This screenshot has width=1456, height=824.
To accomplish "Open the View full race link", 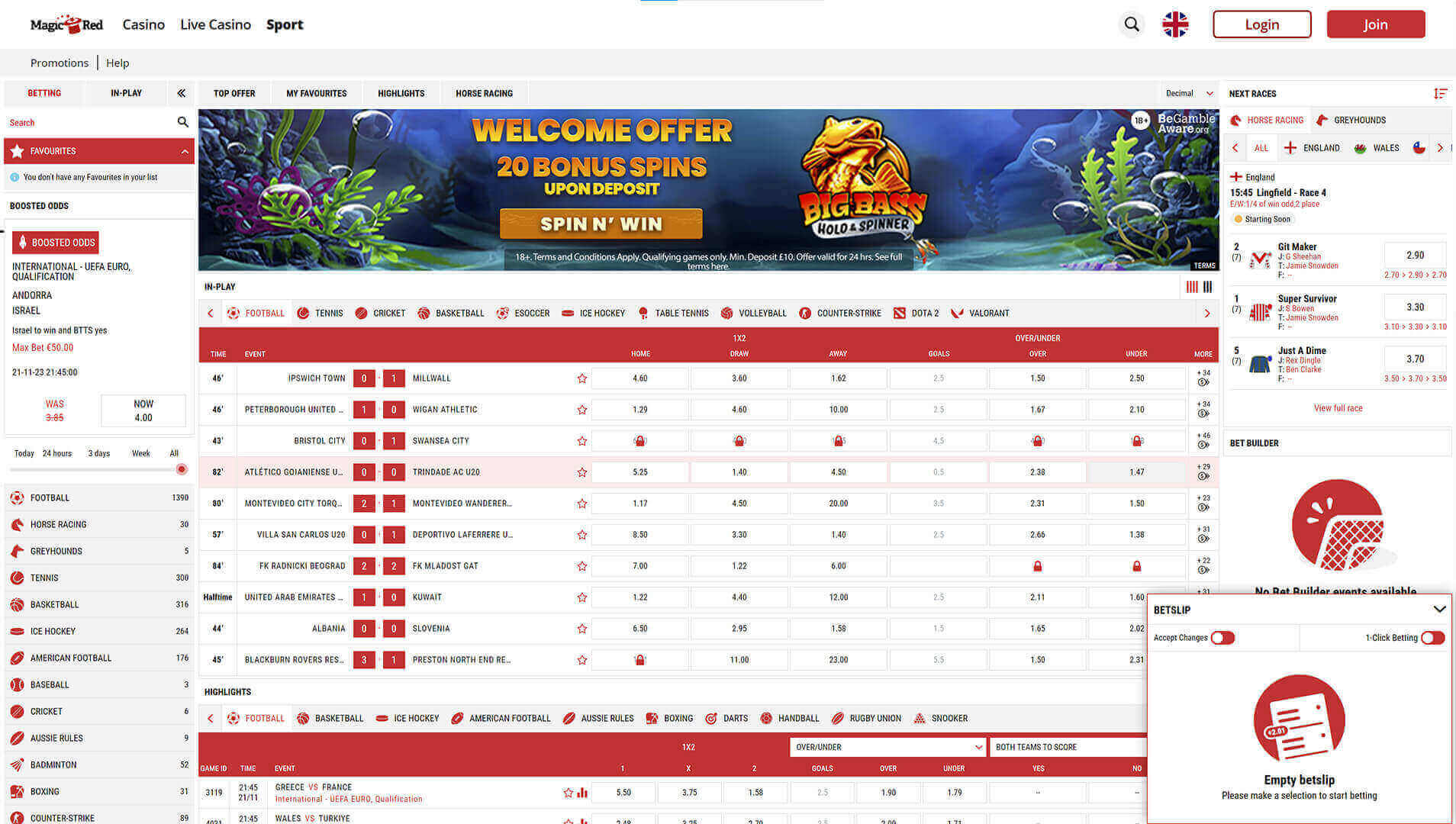I will (1338, 408).
